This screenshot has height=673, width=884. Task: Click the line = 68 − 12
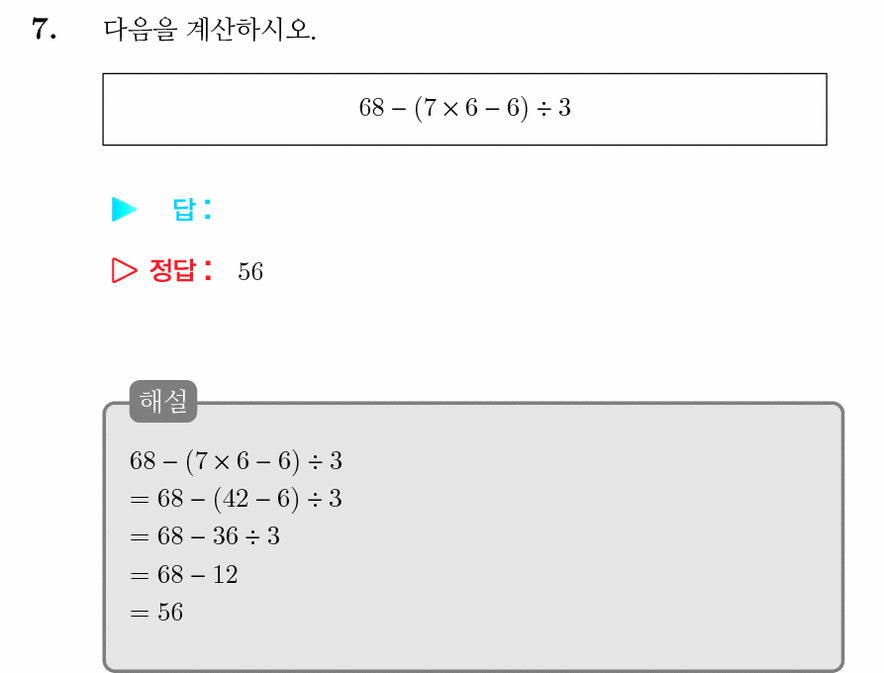[x=184, y=575]
